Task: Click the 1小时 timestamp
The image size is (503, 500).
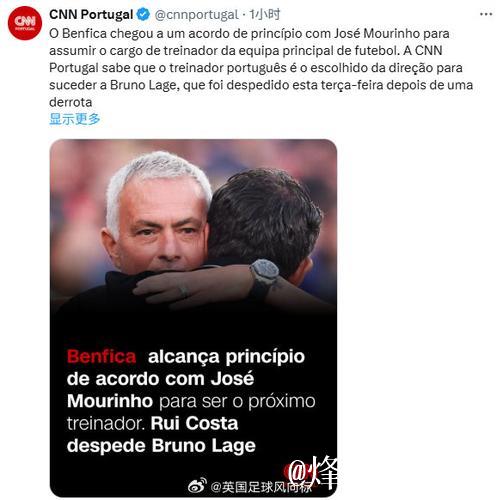Action: [x=265, y=14]
